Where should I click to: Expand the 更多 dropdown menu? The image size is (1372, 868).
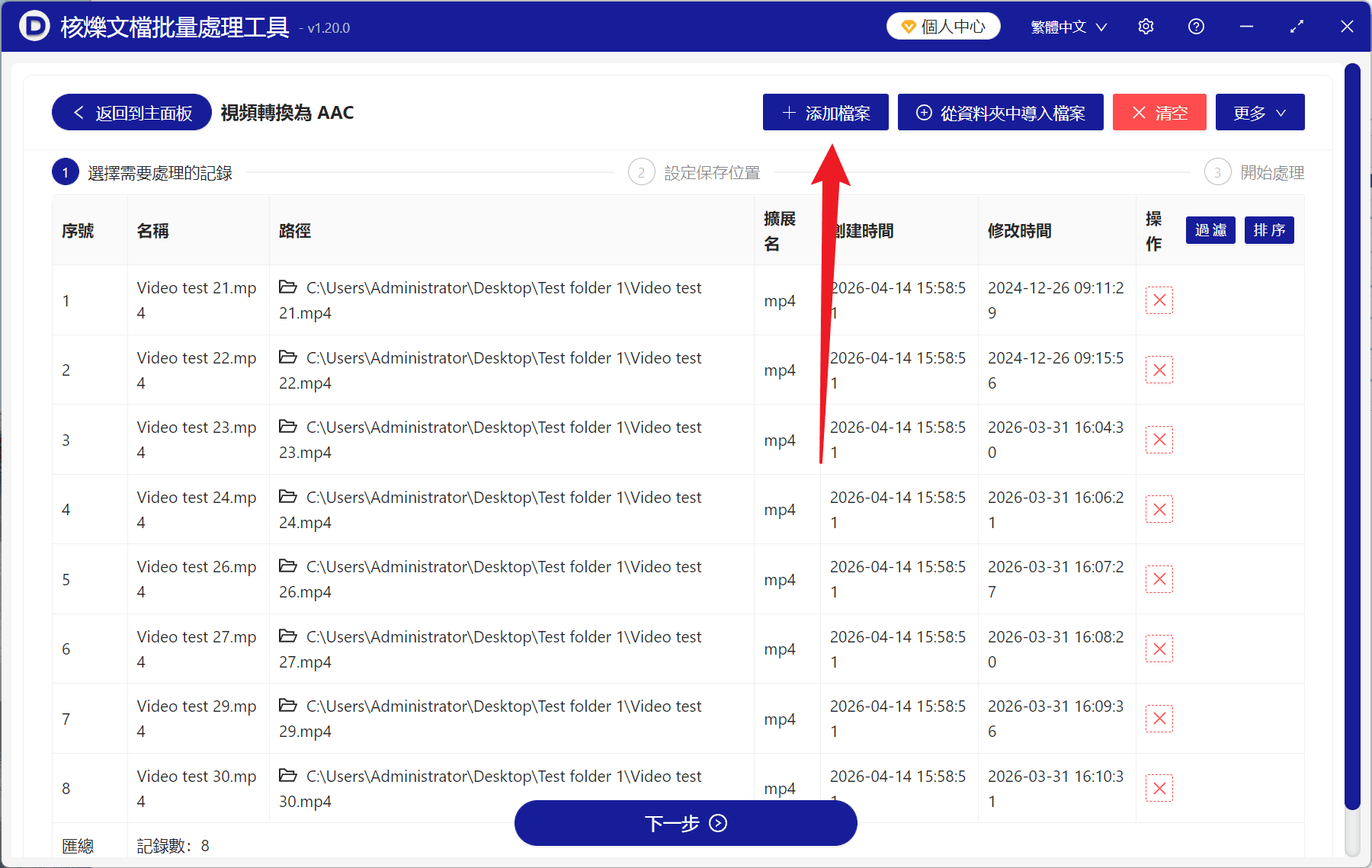coord(1259,113)
